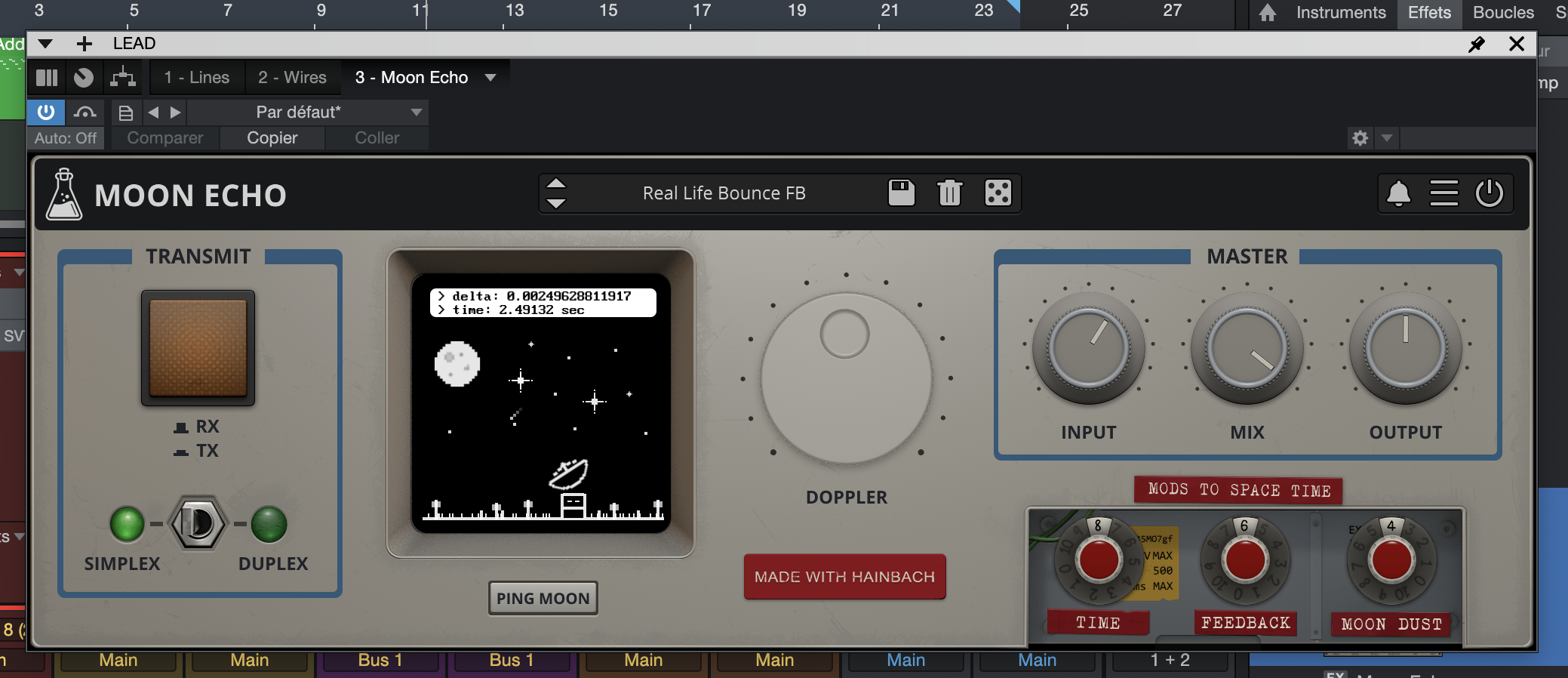
Task: Open notifications via the bell icon
Action: 1398,194
